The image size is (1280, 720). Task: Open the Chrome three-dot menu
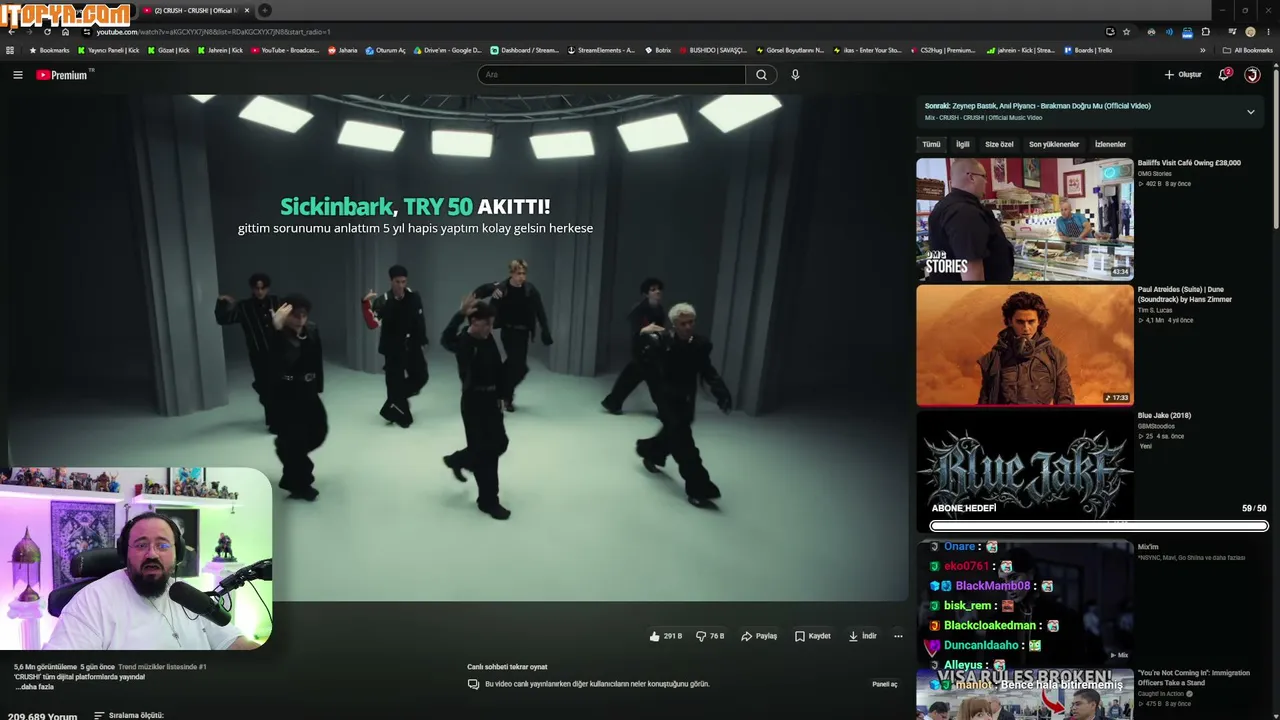1268,32
